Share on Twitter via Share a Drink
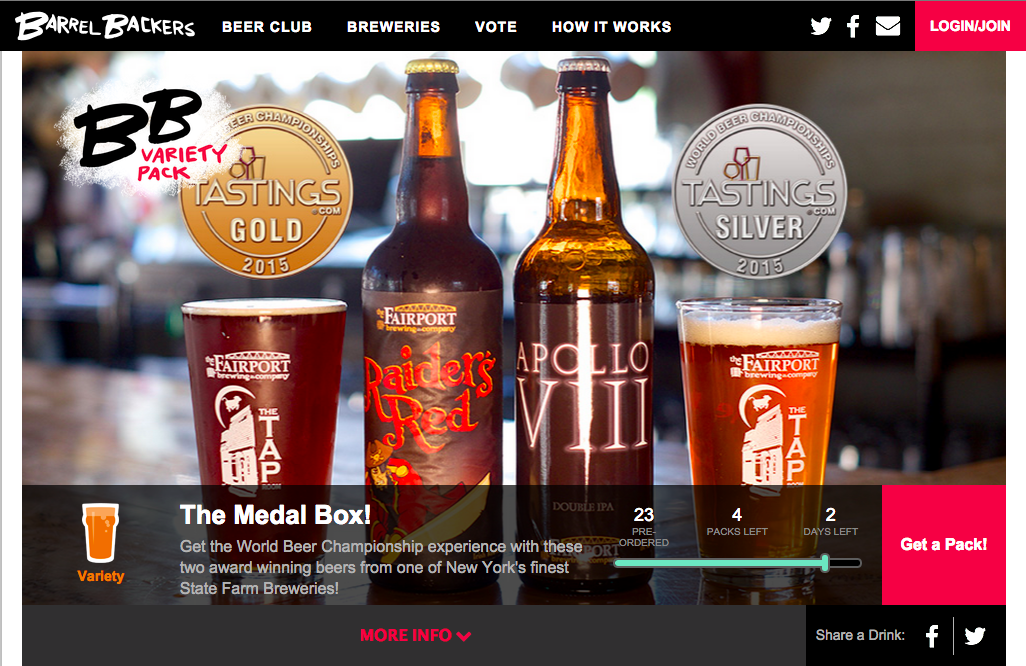 pos(974,636)
